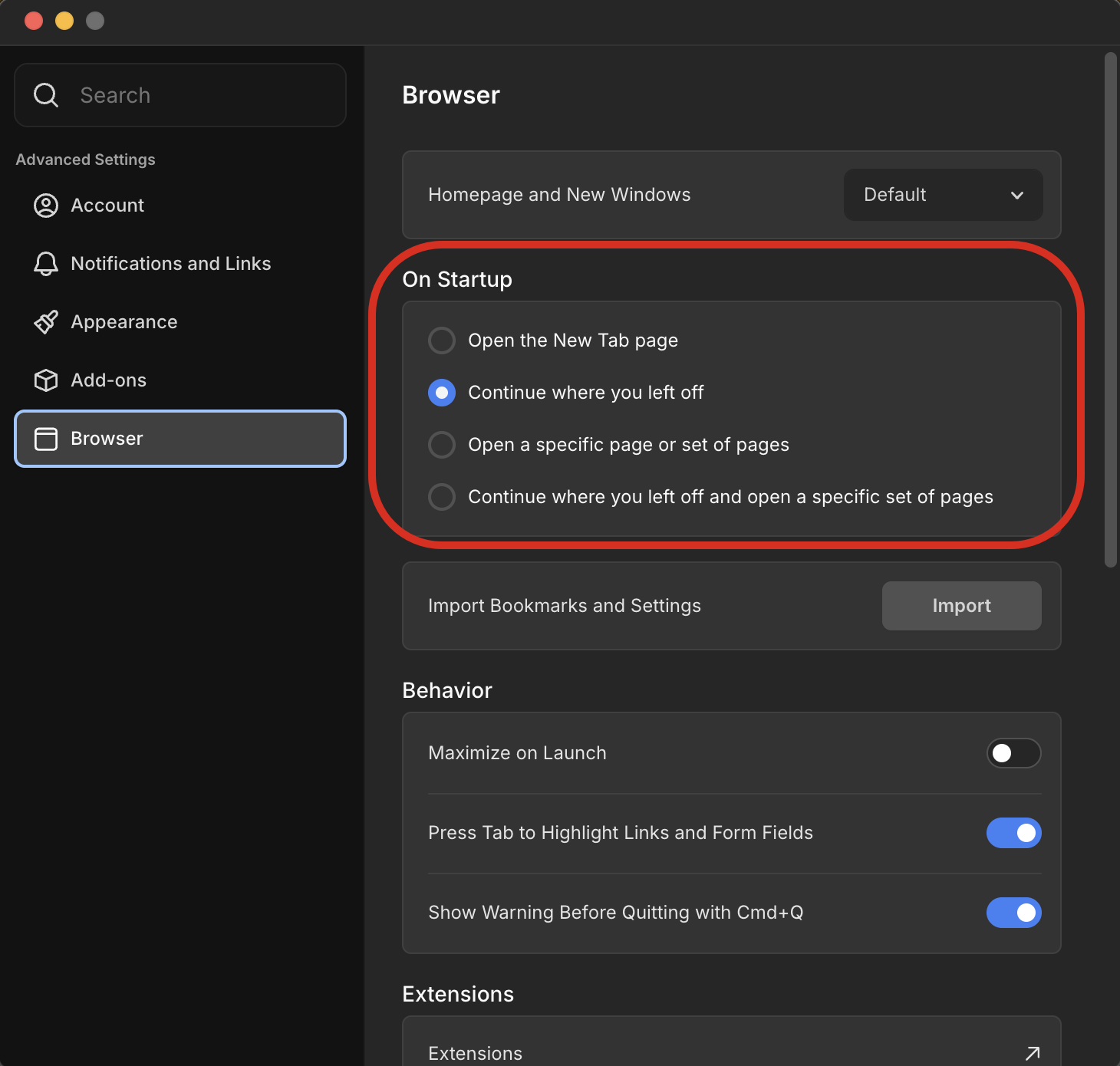Click the Account person icon

(x=46, y=206)
